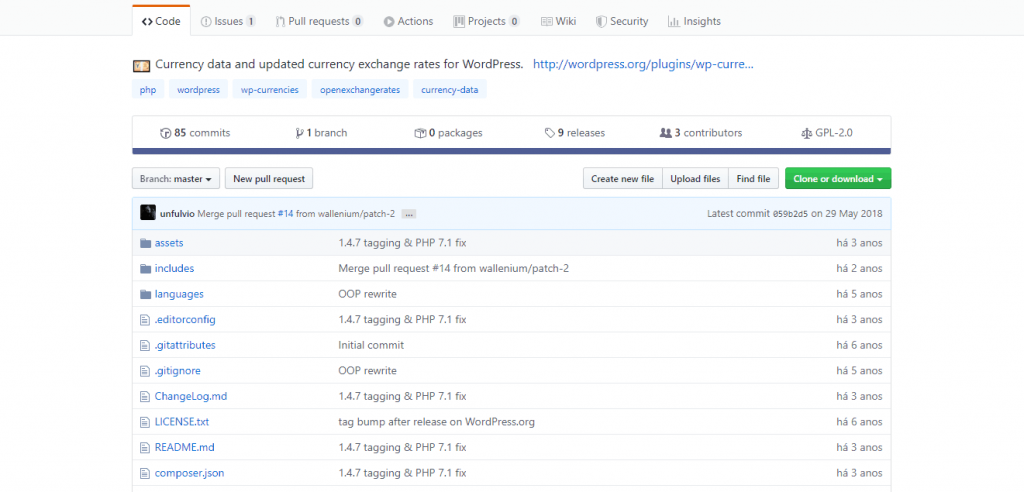Screen dimensions: 1024x492
Task: Click the Projects tab board icon
Action: pos(458,22)
